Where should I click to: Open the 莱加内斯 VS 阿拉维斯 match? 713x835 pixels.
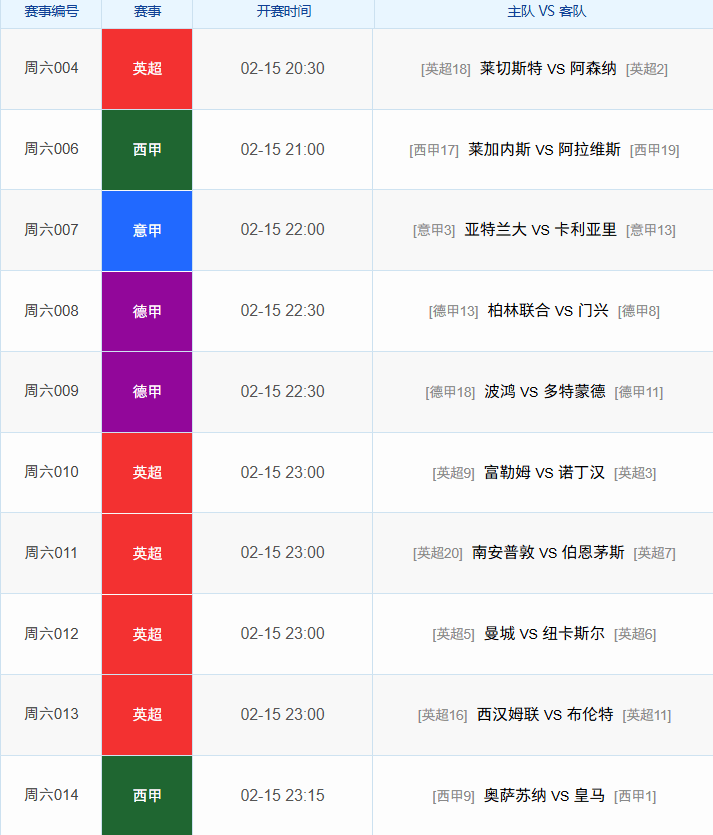(544, 150)
